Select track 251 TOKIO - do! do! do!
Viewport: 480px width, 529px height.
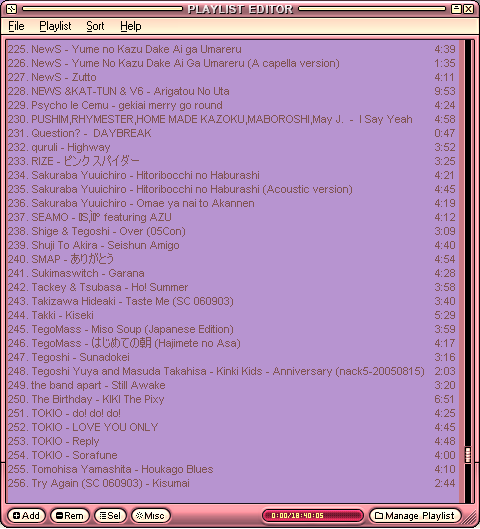232,413
